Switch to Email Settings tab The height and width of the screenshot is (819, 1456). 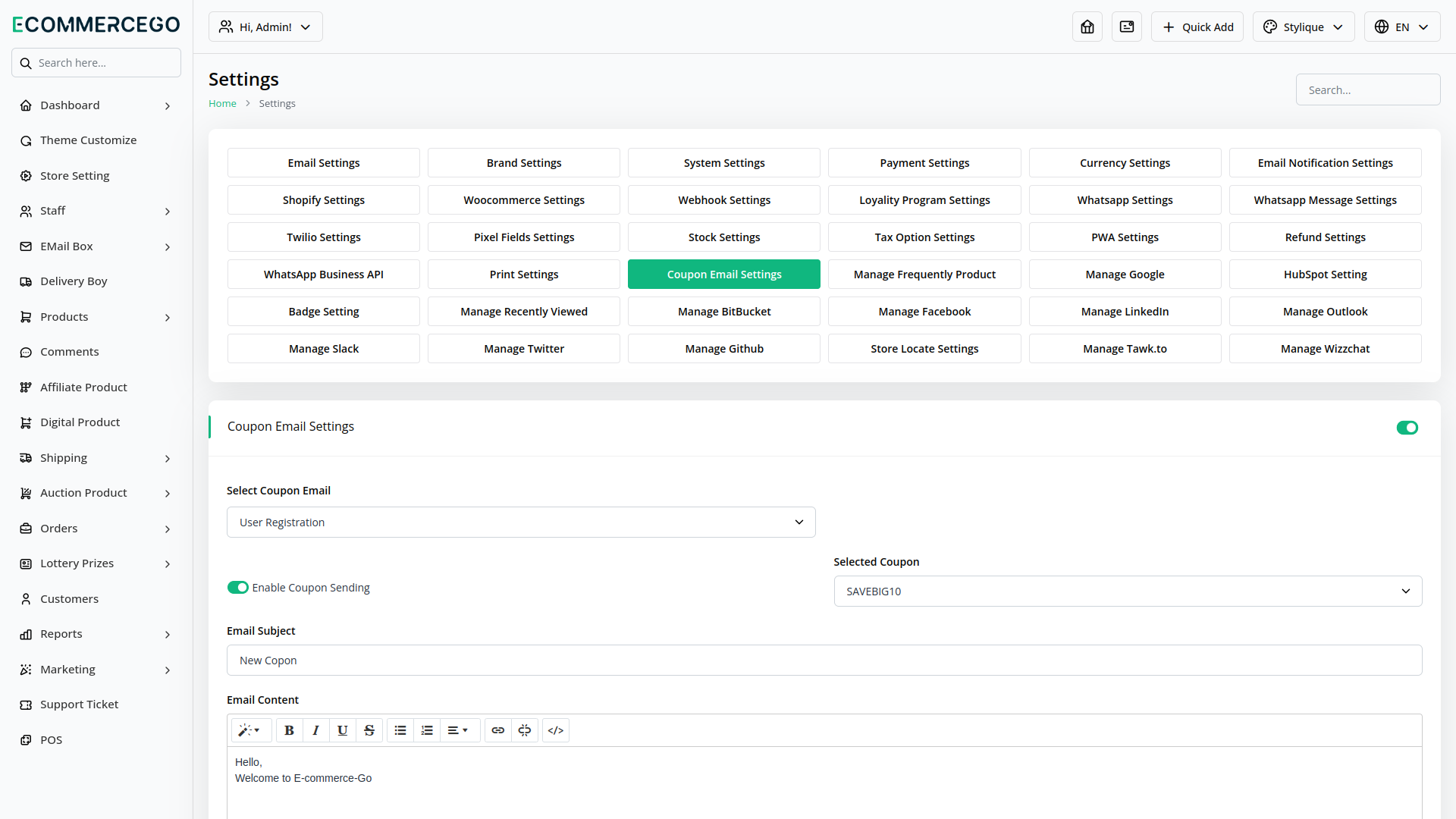coord(324,163)
